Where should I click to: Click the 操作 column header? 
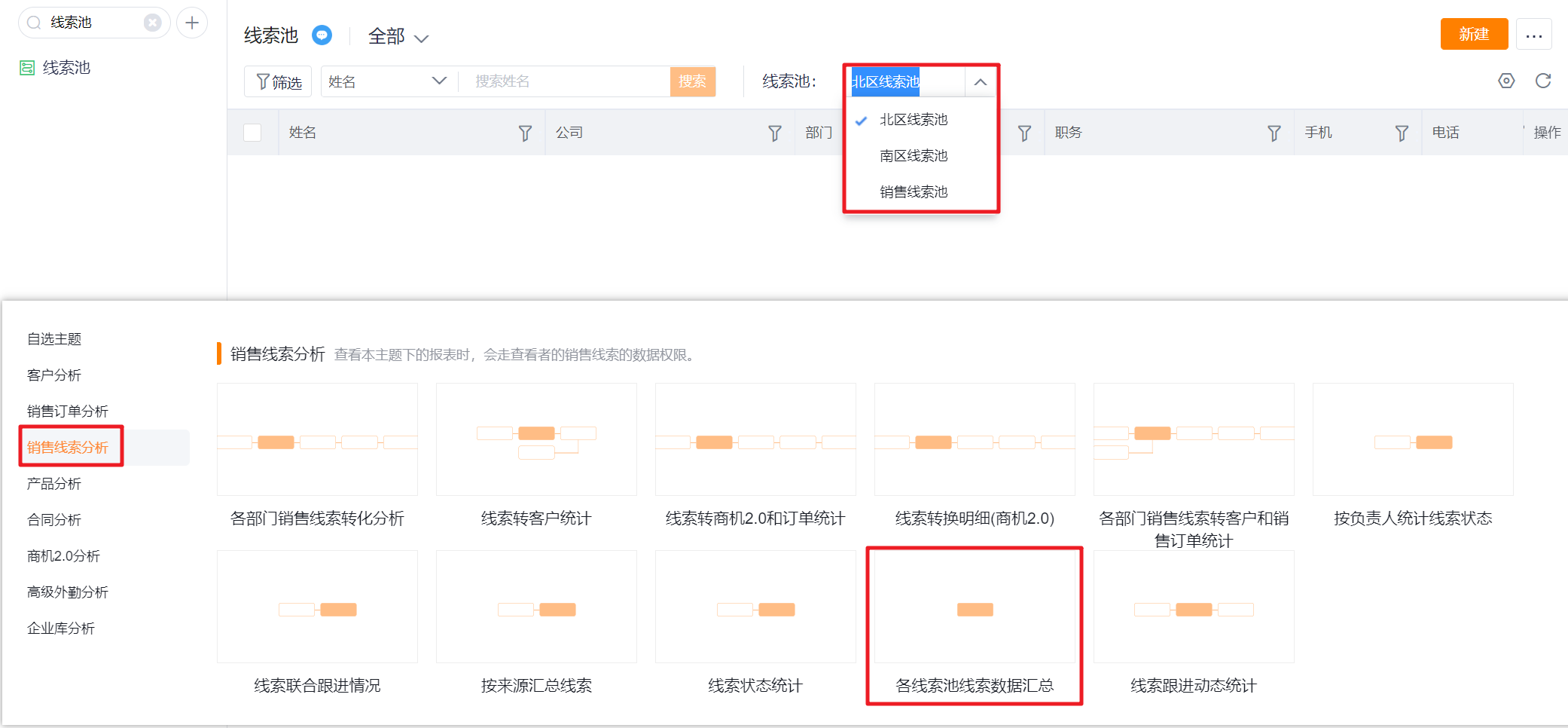click(1548, 133)
